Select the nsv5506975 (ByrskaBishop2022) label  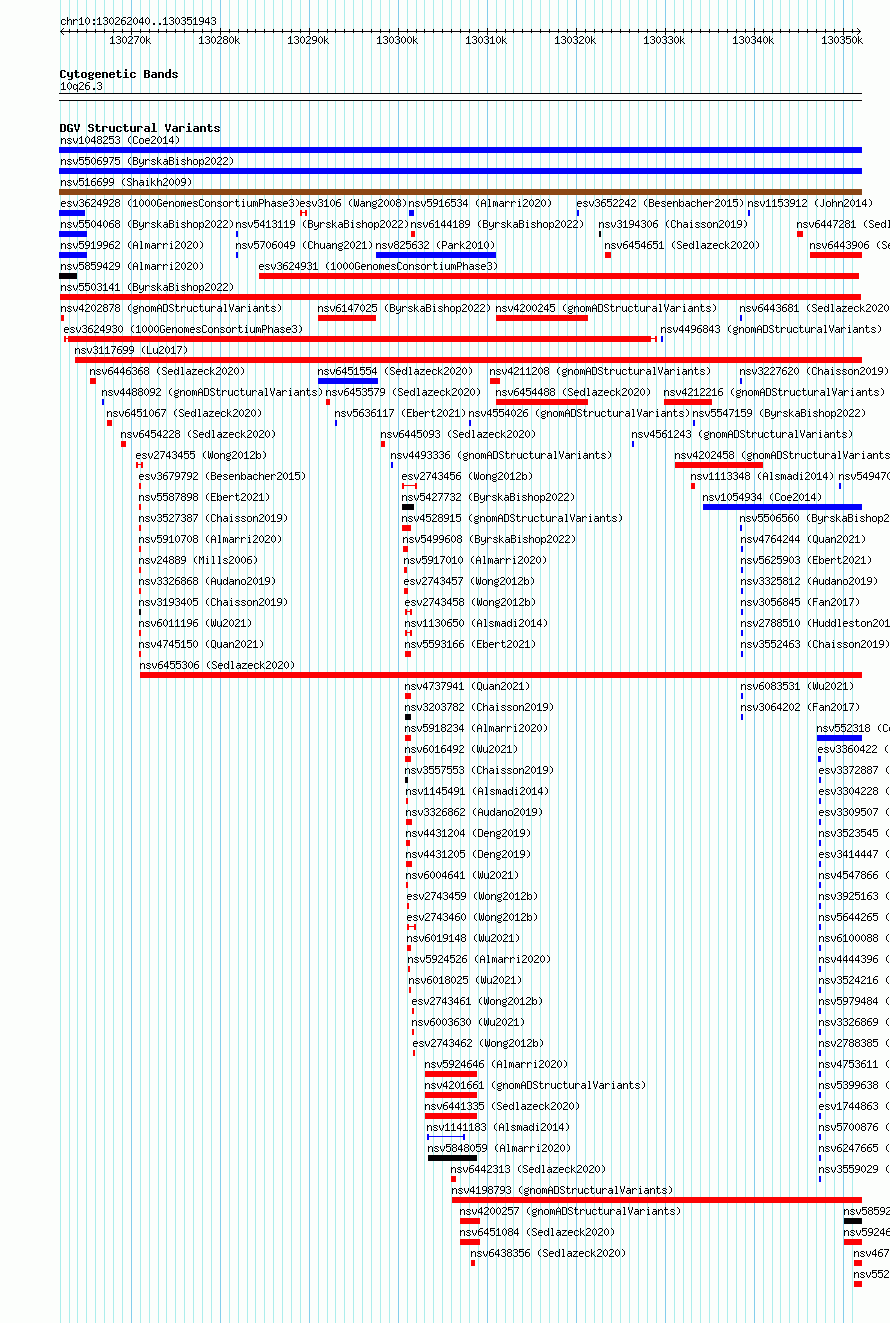point(146,161)
